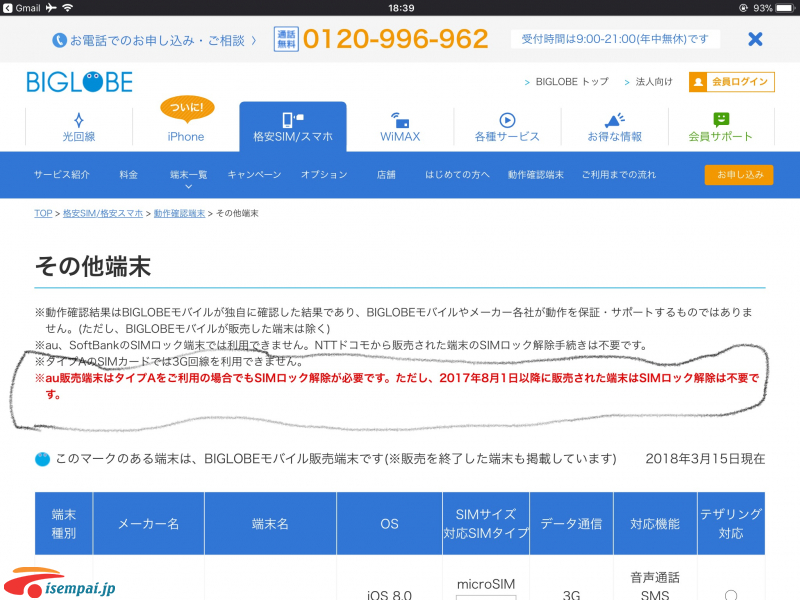Tap the battery status icon

(786, 8)
